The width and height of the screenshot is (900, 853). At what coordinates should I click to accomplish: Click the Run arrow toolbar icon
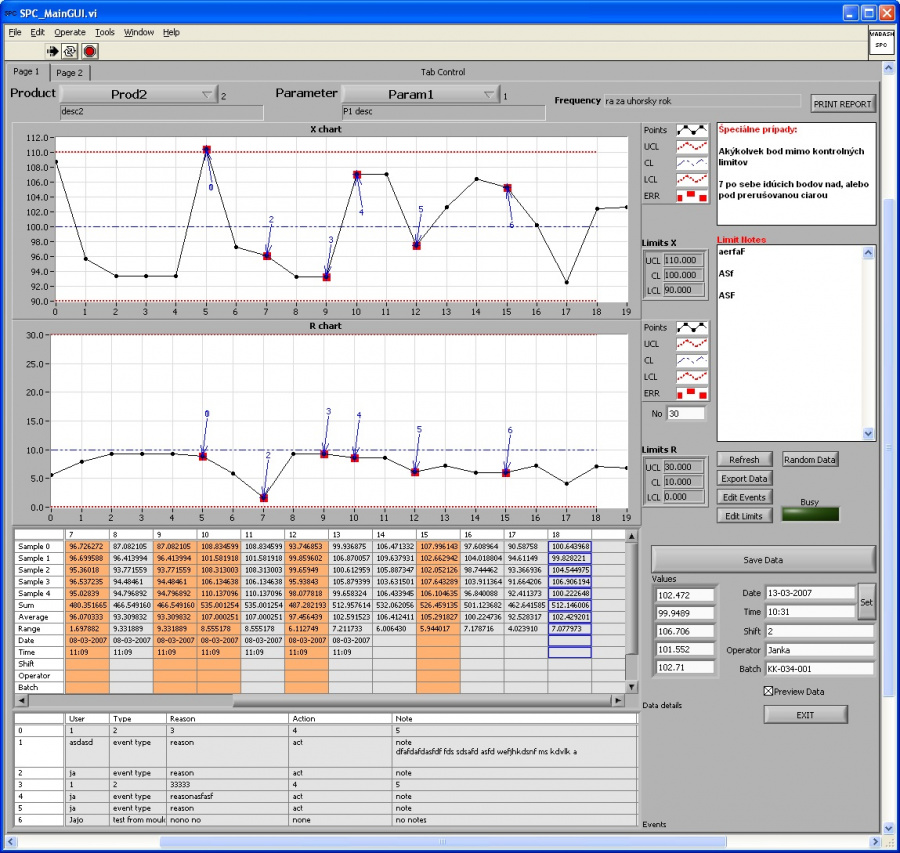pyautogui.click(x=53, y=50)
